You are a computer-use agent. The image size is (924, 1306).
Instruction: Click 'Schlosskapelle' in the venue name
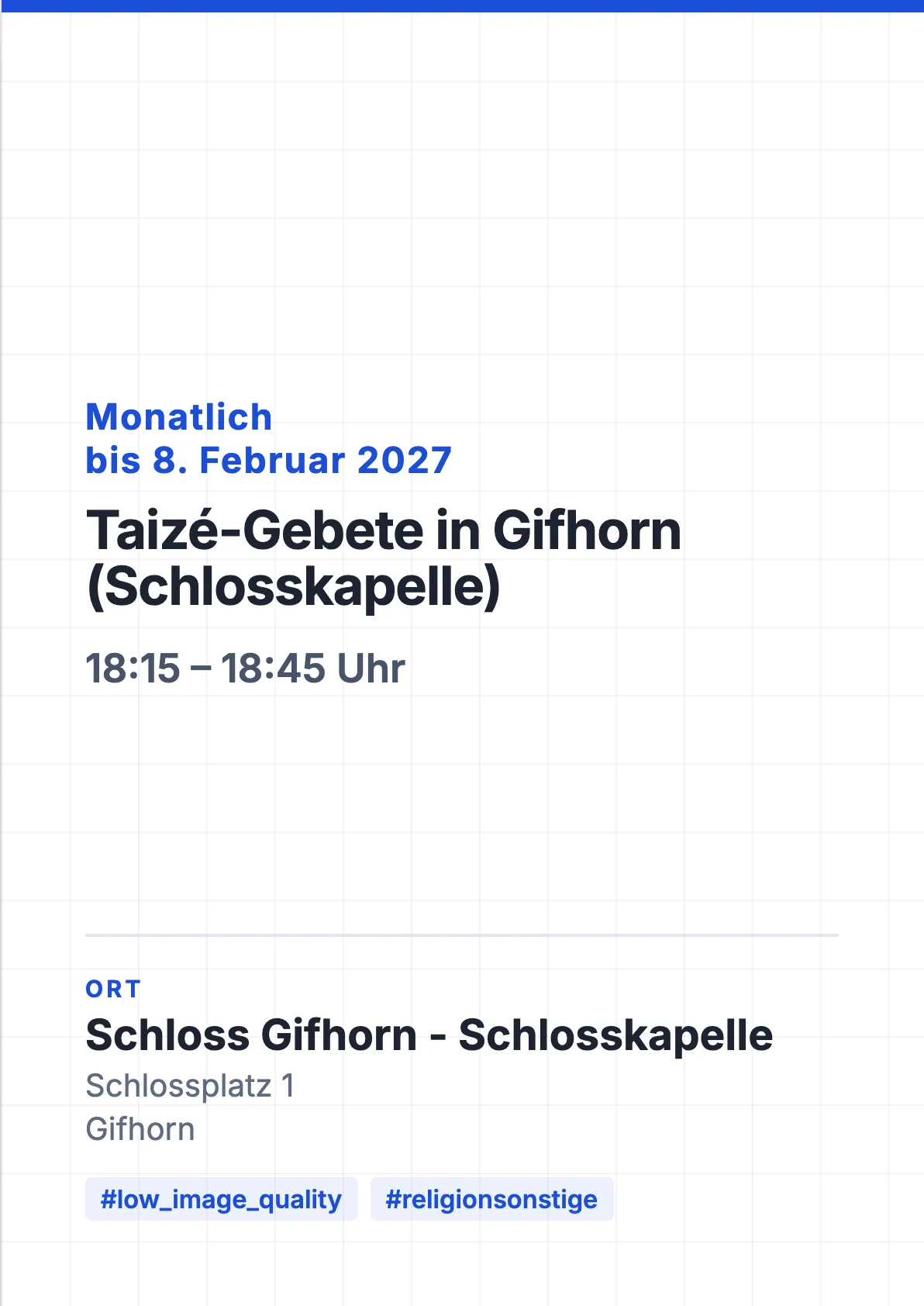pyautogui.click(x=615, y=1035)
